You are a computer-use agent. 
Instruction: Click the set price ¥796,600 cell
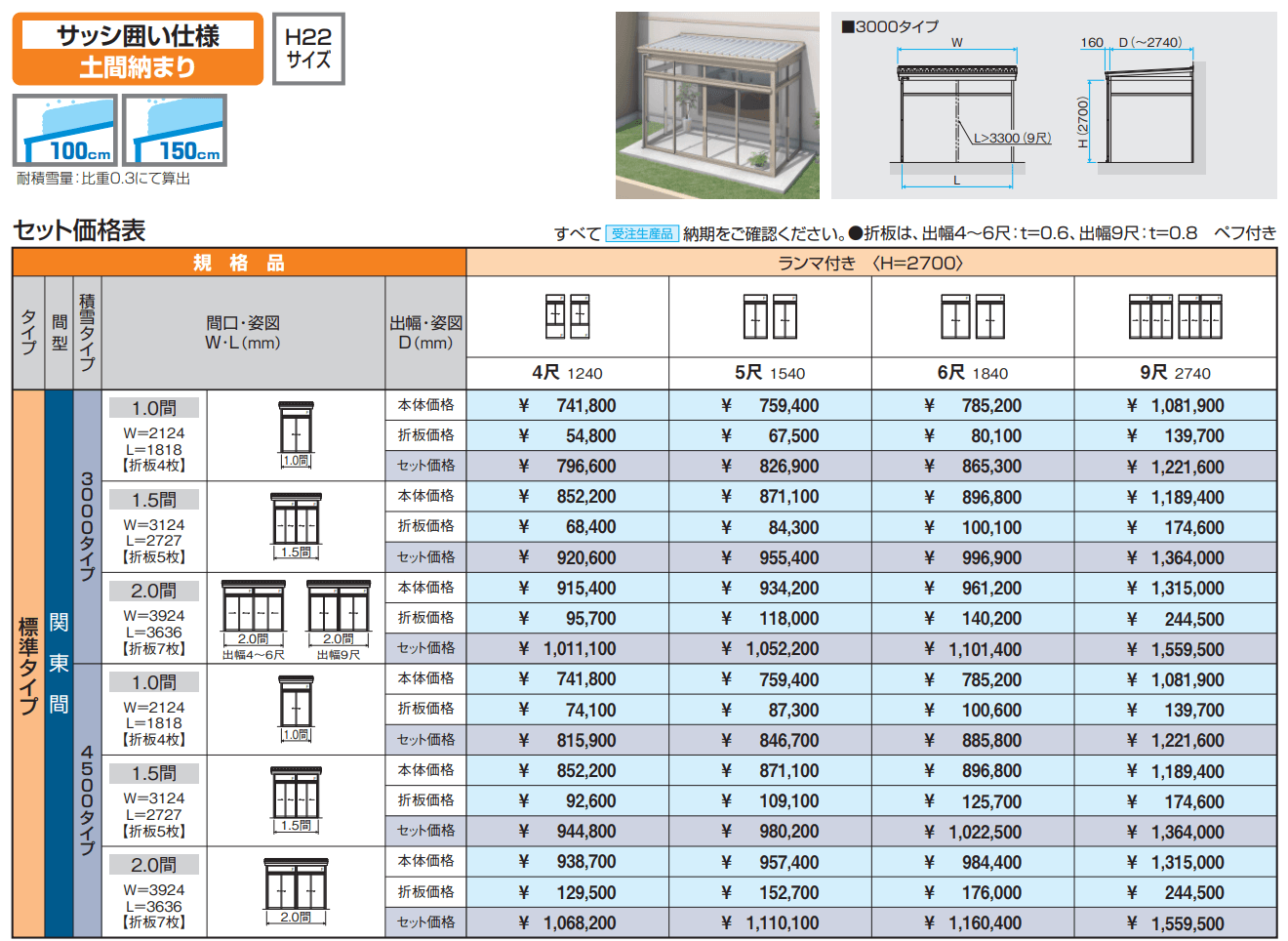pos(567,467)
